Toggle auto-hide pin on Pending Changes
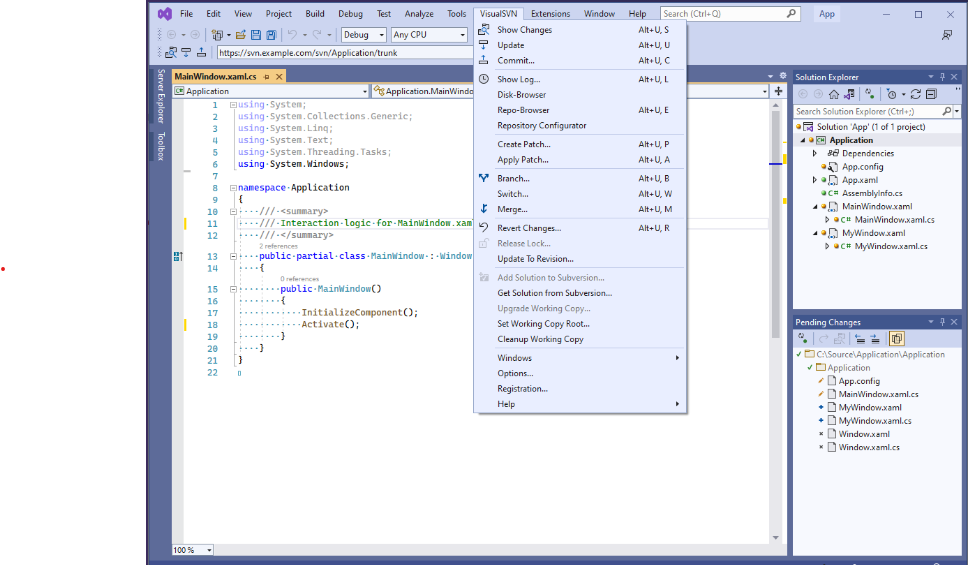 point(942,322)
